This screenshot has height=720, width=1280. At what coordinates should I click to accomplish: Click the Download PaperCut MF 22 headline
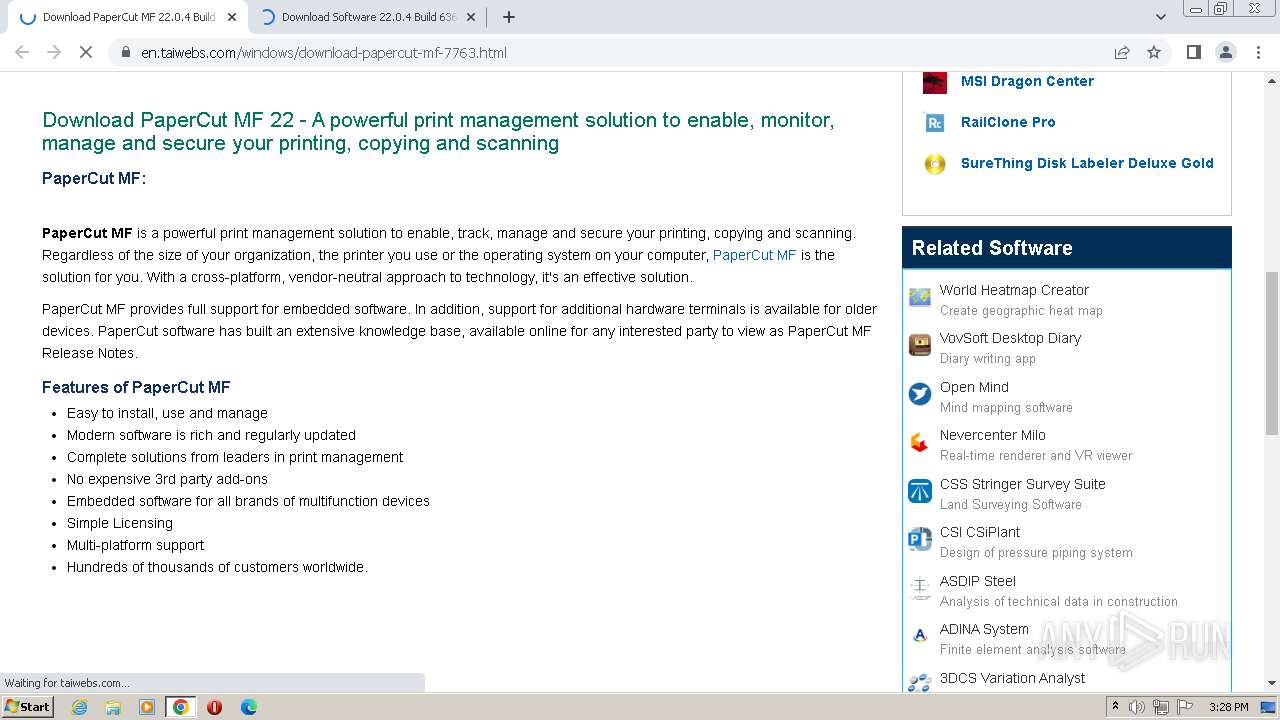click(438, 131)
